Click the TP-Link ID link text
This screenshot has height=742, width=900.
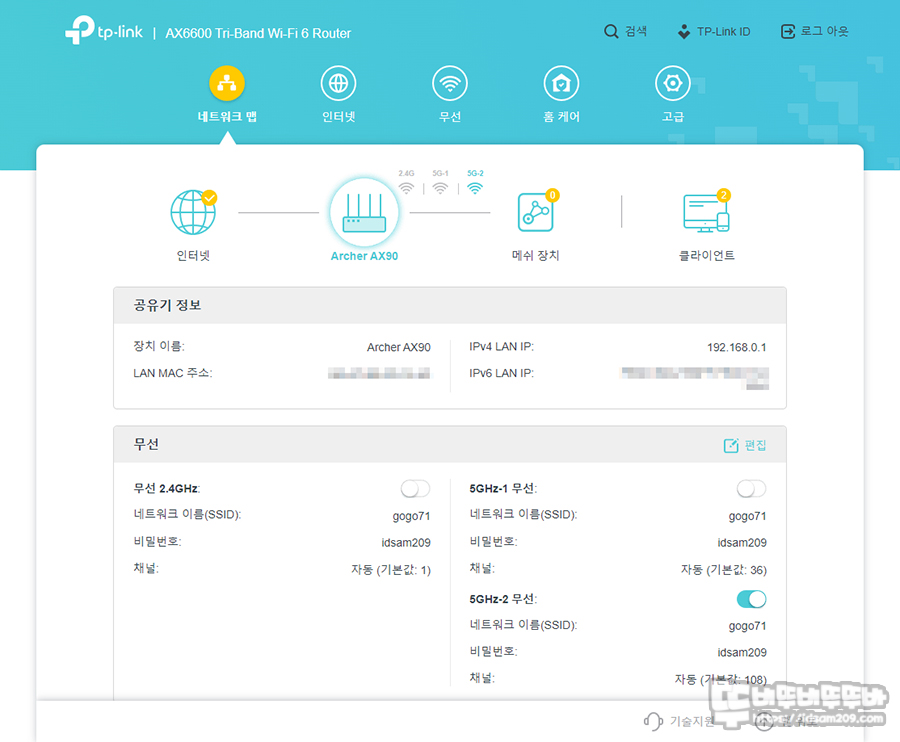(723, 32)
